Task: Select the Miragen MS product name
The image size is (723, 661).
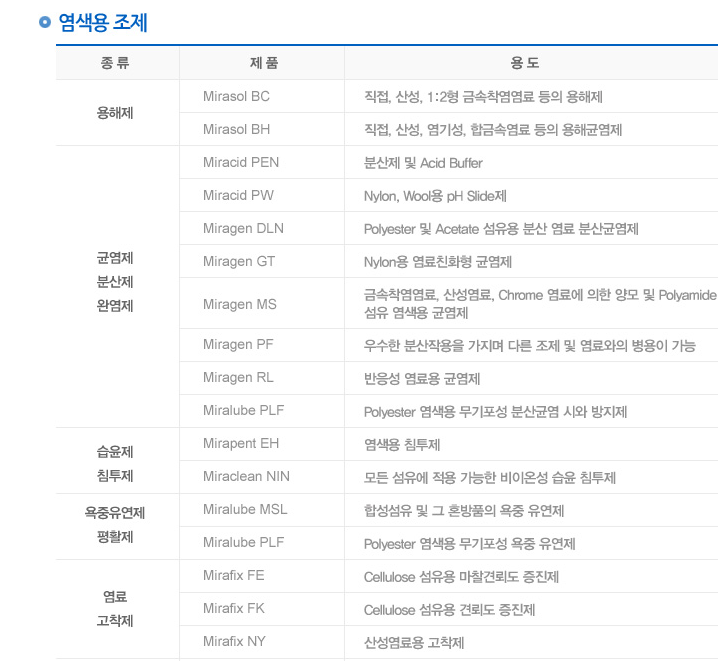Action: (x=240, y=304)
